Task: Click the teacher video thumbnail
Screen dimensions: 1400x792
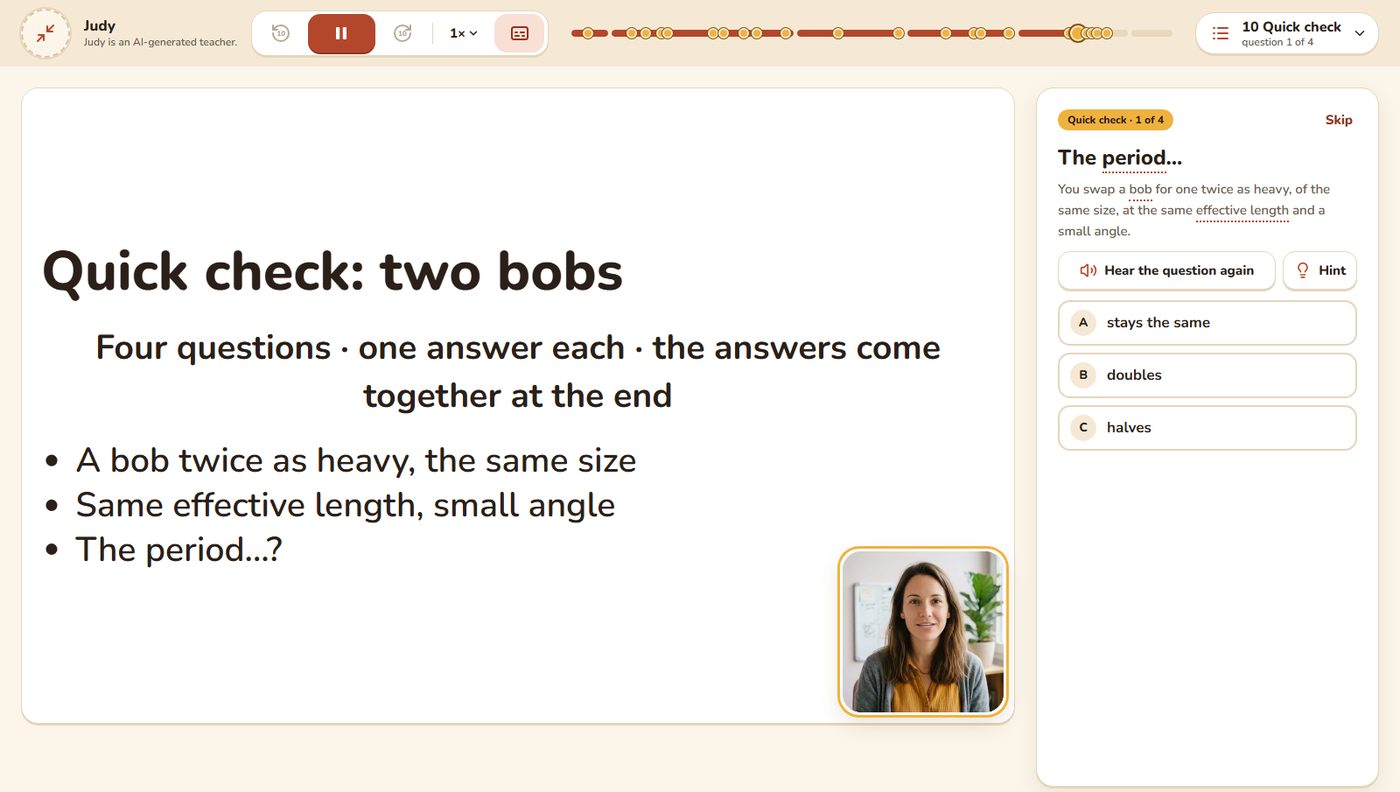Action: pyautogui.click(x=922, y=632)
